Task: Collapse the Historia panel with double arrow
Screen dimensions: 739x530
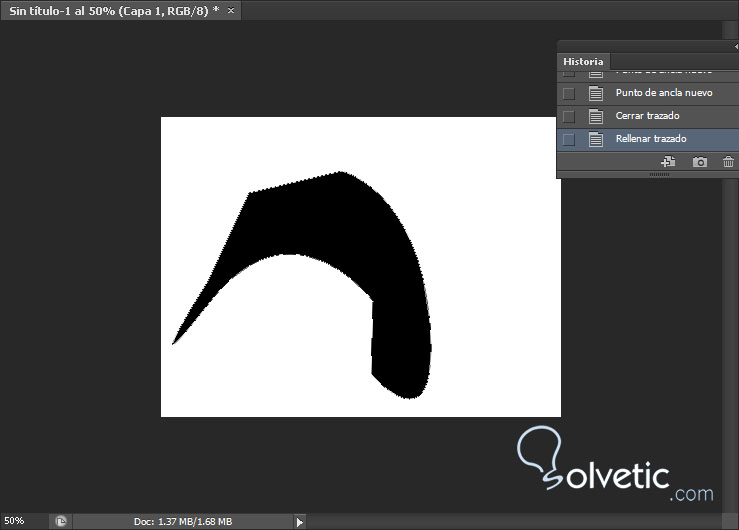Action: (736, 46)
